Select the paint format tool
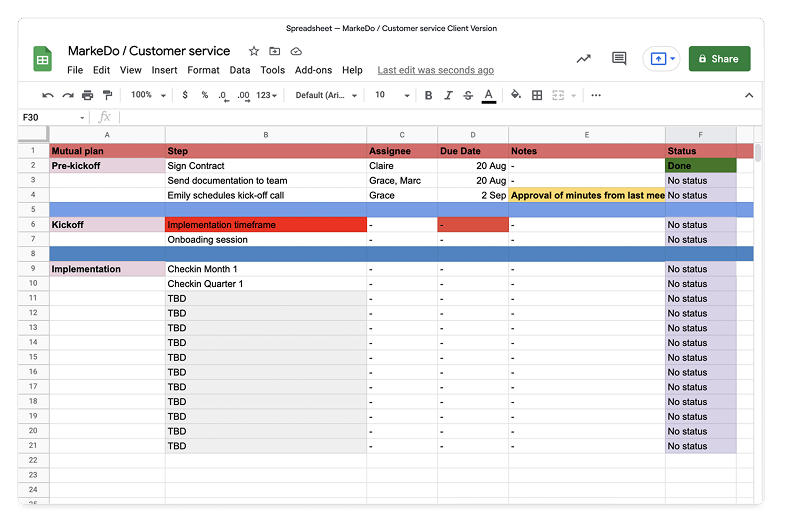 click(x=108, y=95)
